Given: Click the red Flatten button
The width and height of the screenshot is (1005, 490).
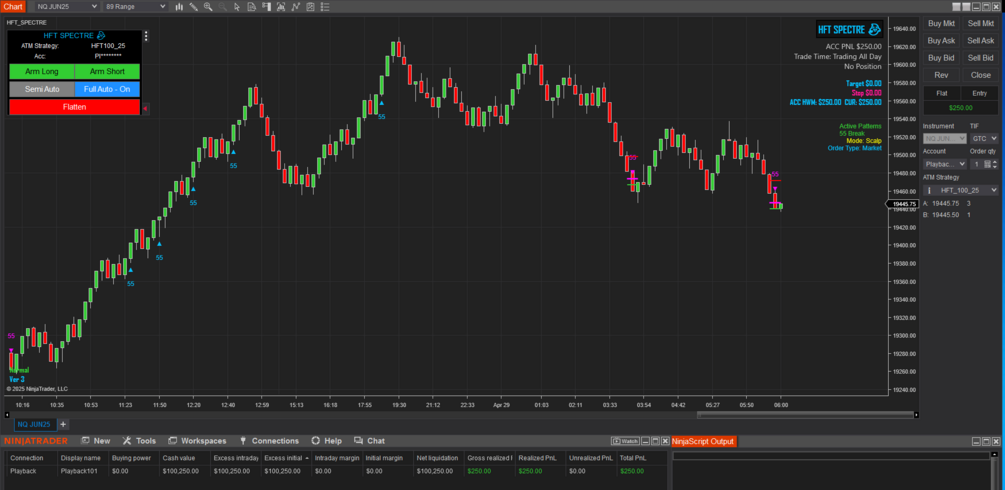Looking at the screenshot, I should coord(74,107).
